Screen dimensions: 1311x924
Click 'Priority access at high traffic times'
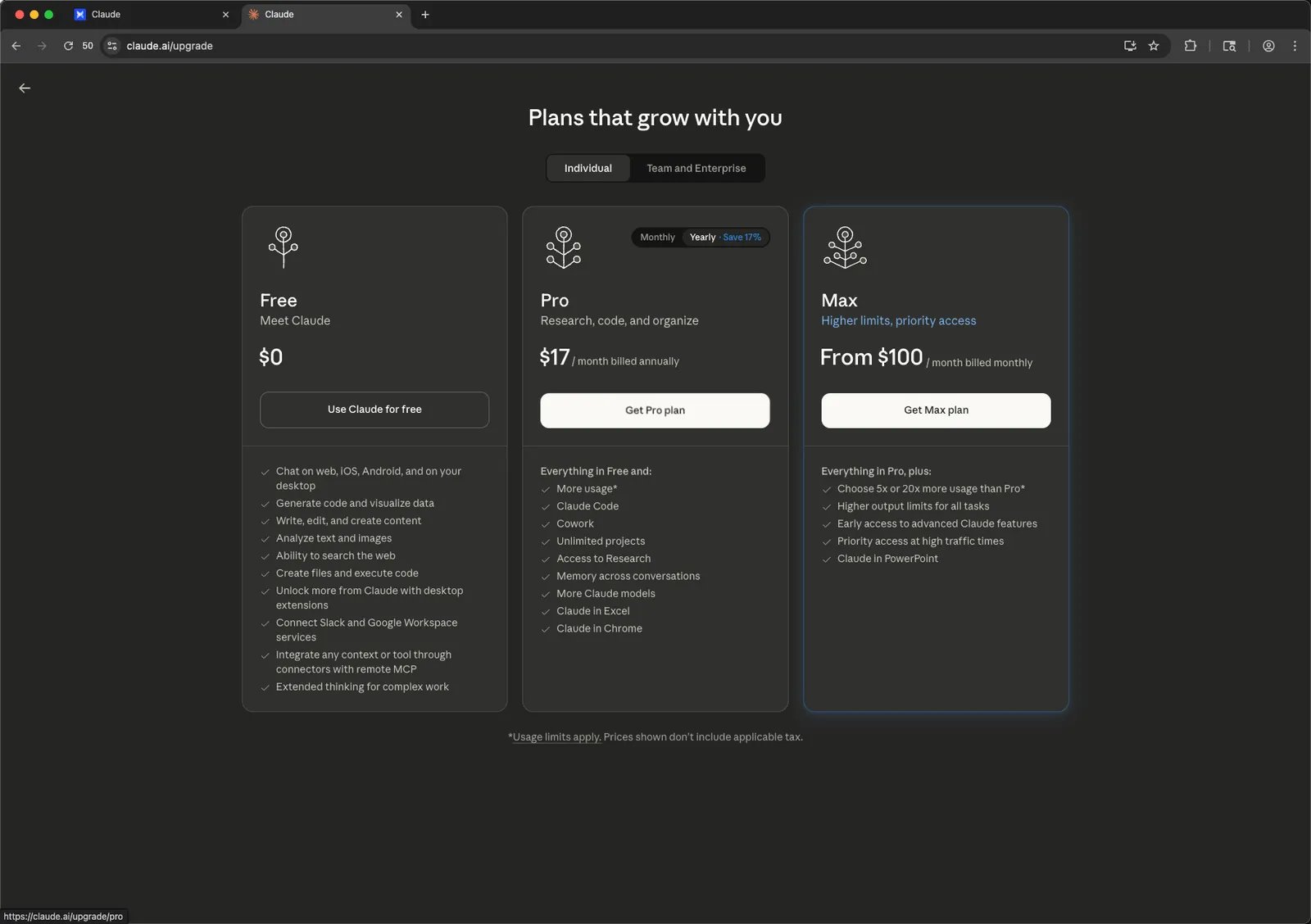click(920, 541)
